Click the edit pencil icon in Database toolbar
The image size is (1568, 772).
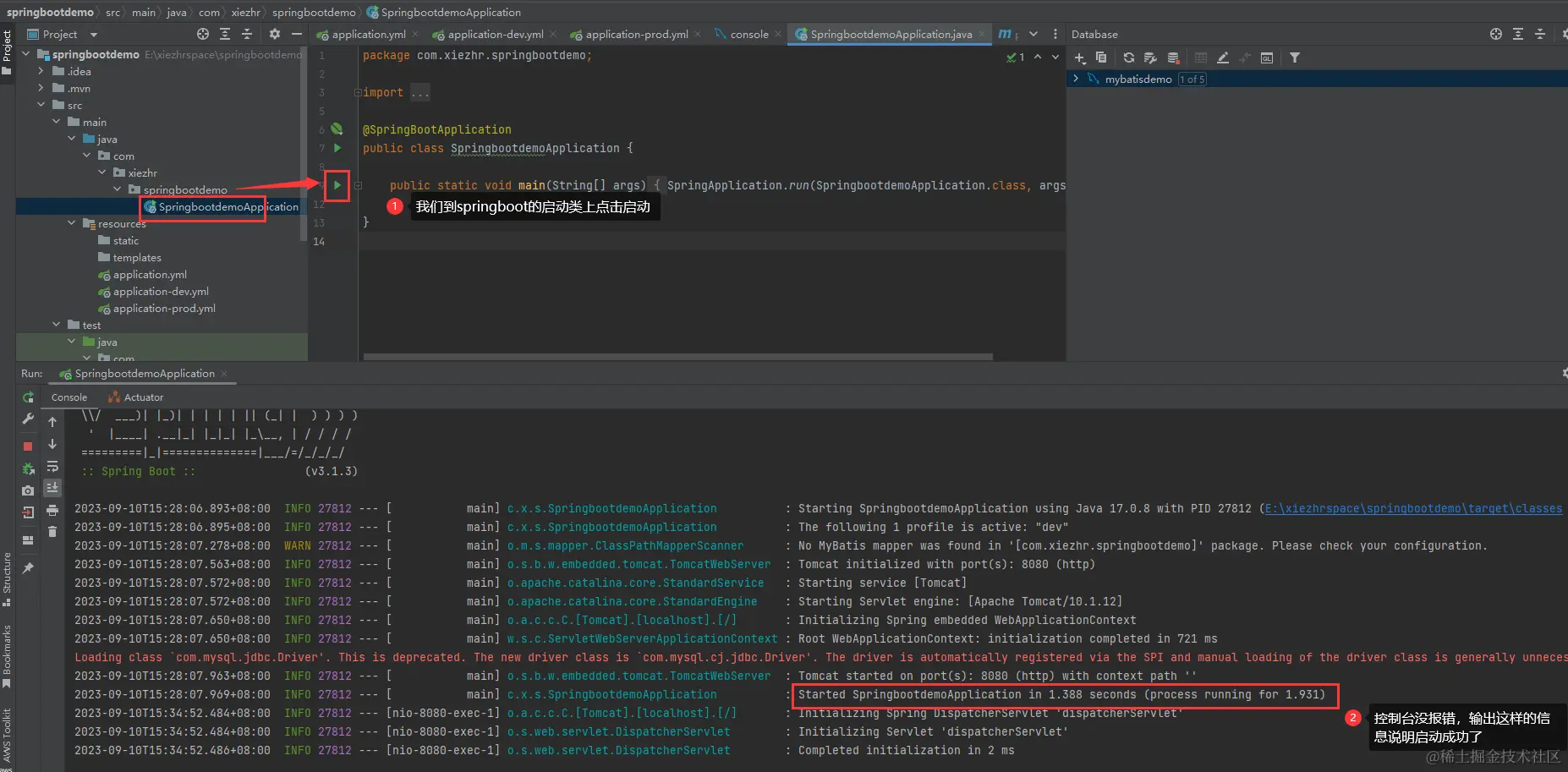pos(1223,57)
